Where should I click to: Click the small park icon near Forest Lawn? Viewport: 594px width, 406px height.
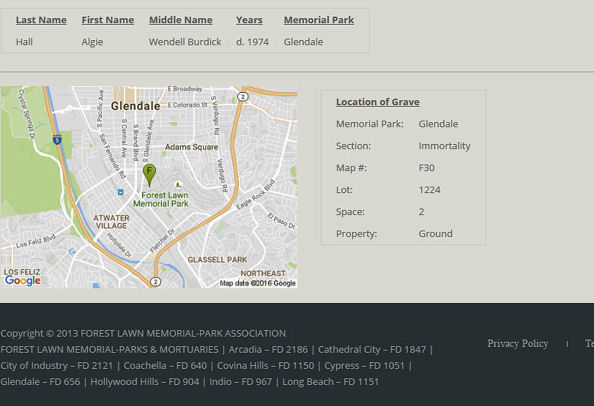click(178, 185)
